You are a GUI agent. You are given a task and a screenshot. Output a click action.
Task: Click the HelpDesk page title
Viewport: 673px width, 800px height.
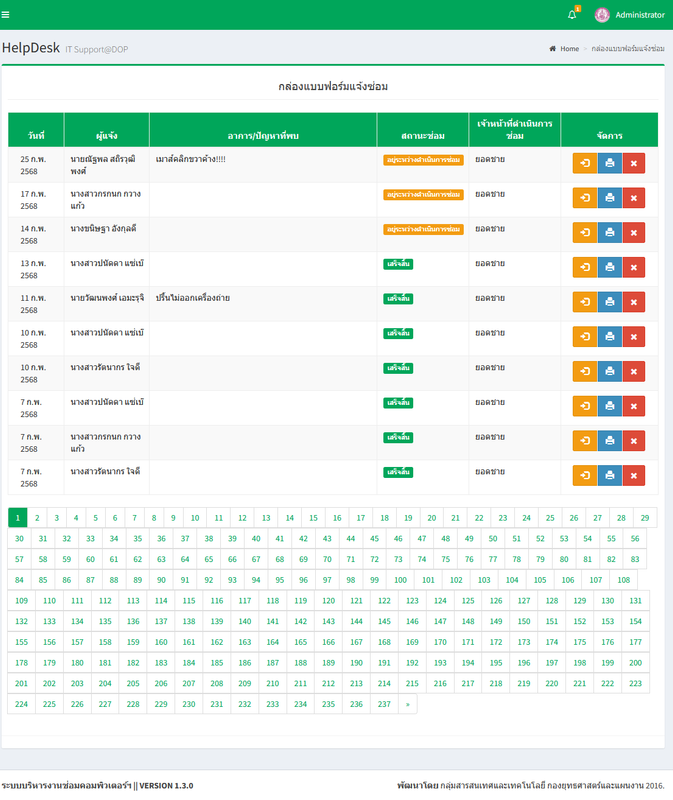click(31, 48)
